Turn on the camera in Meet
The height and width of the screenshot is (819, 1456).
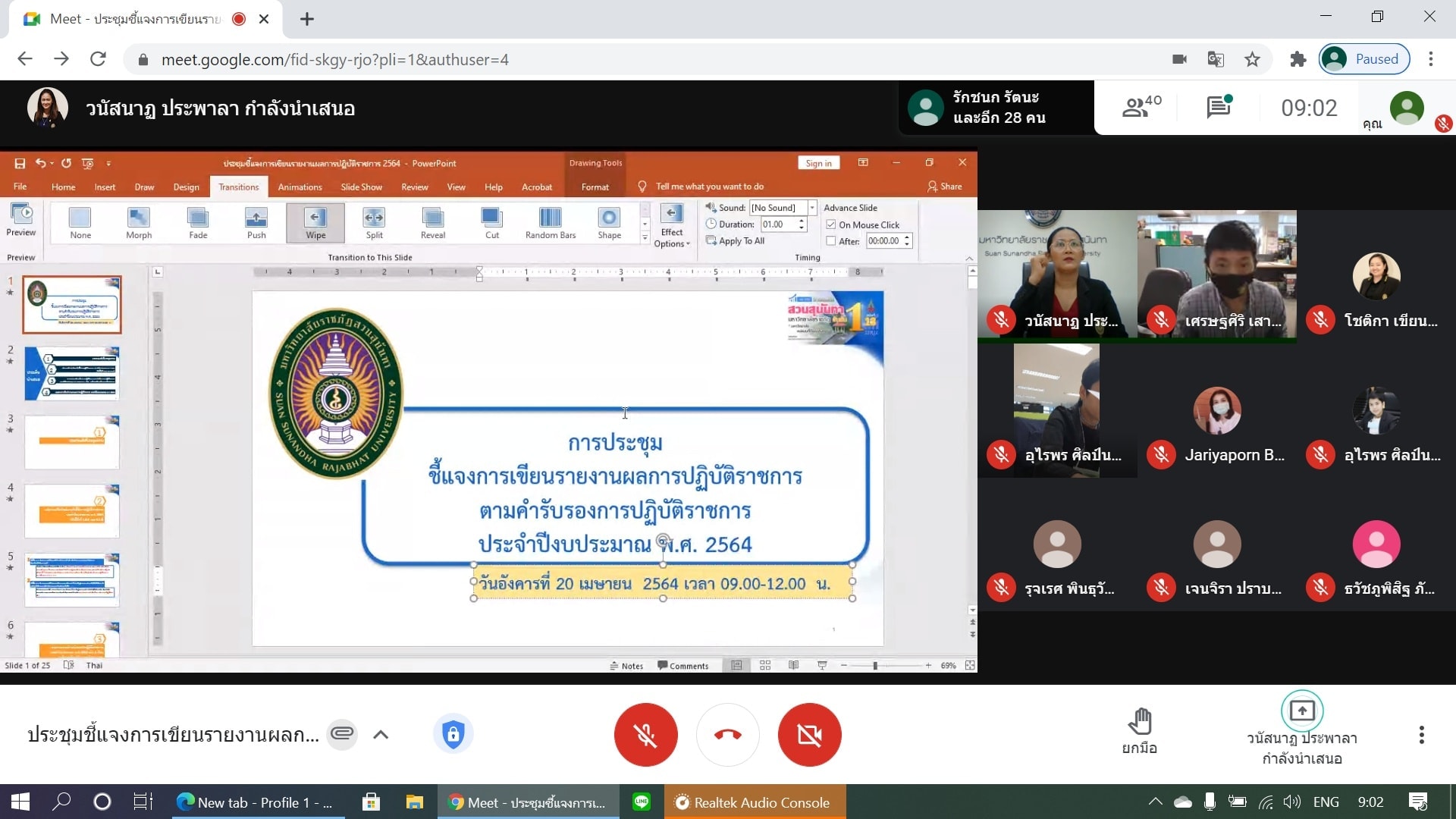click(x=809, y=734)
